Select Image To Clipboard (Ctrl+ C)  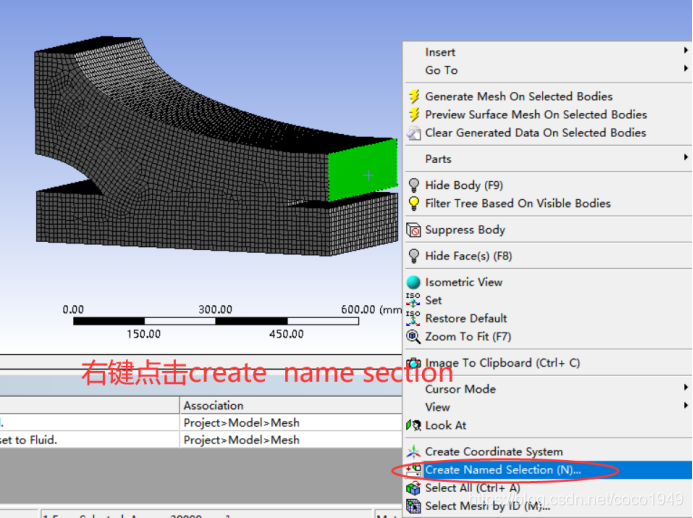coord(548,363)
